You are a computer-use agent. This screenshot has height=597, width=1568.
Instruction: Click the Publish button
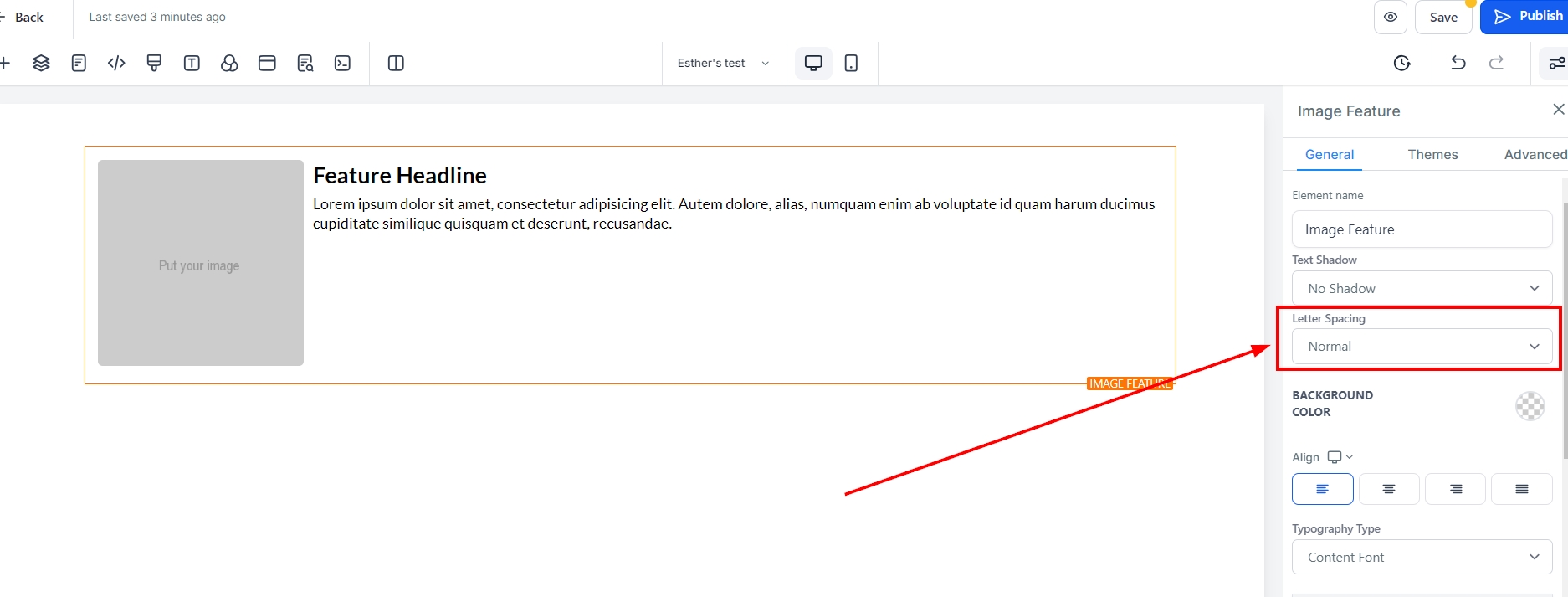coord(1525,17)
